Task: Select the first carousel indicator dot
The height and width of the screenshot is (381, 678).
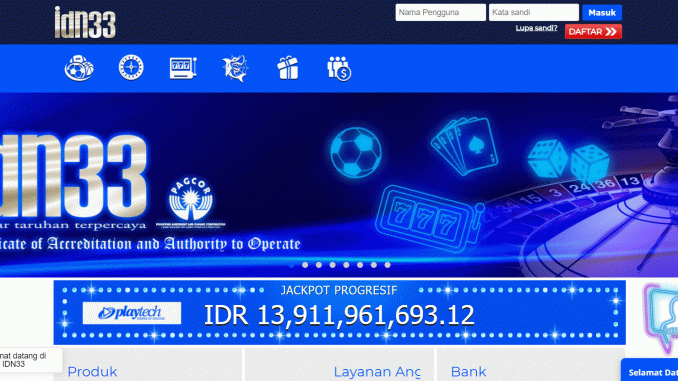Action: [x=291, y=265]
